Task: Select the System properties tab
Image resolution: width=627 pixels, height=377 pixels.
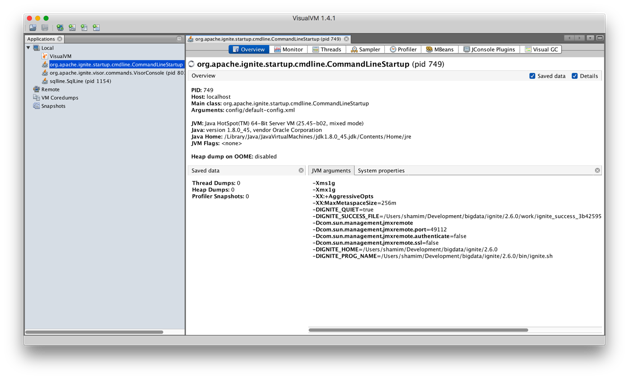Action: (381, 170)
